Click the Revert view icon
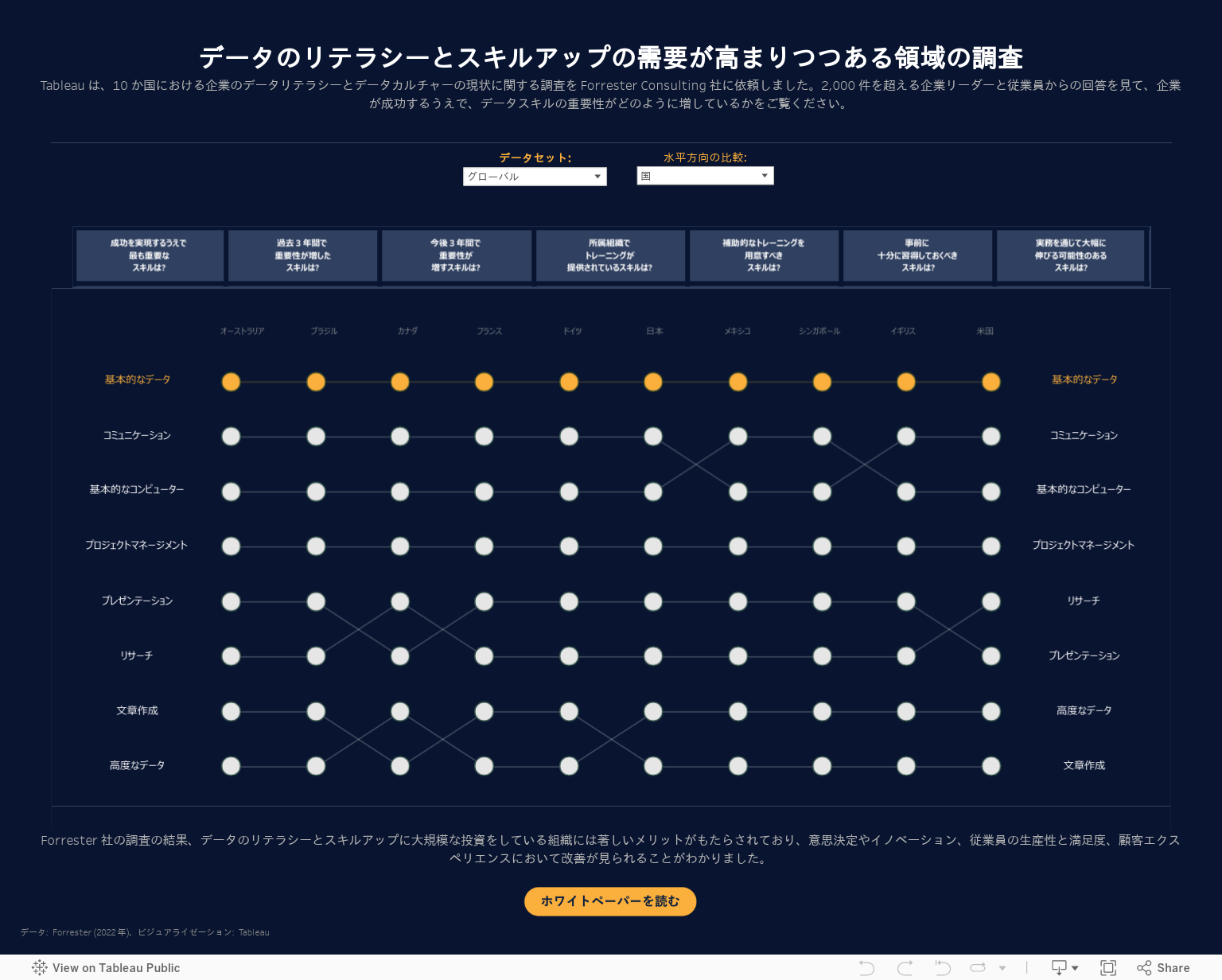This screenshot has width=1222, height=980. click(x=943, y=968)
